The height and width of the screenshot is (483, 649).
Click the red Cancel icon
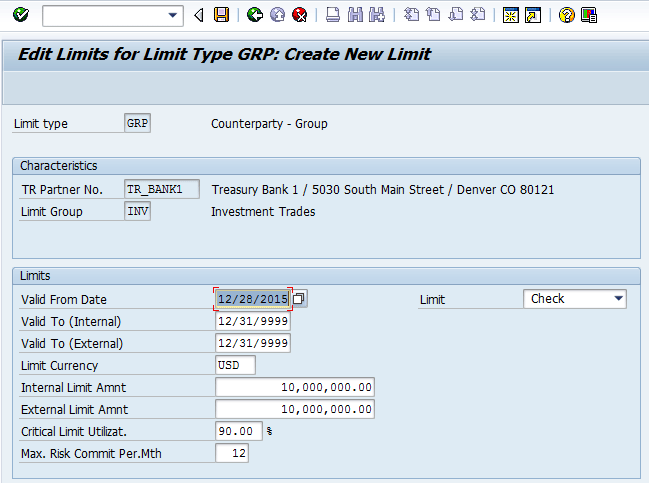click(299, 15)
